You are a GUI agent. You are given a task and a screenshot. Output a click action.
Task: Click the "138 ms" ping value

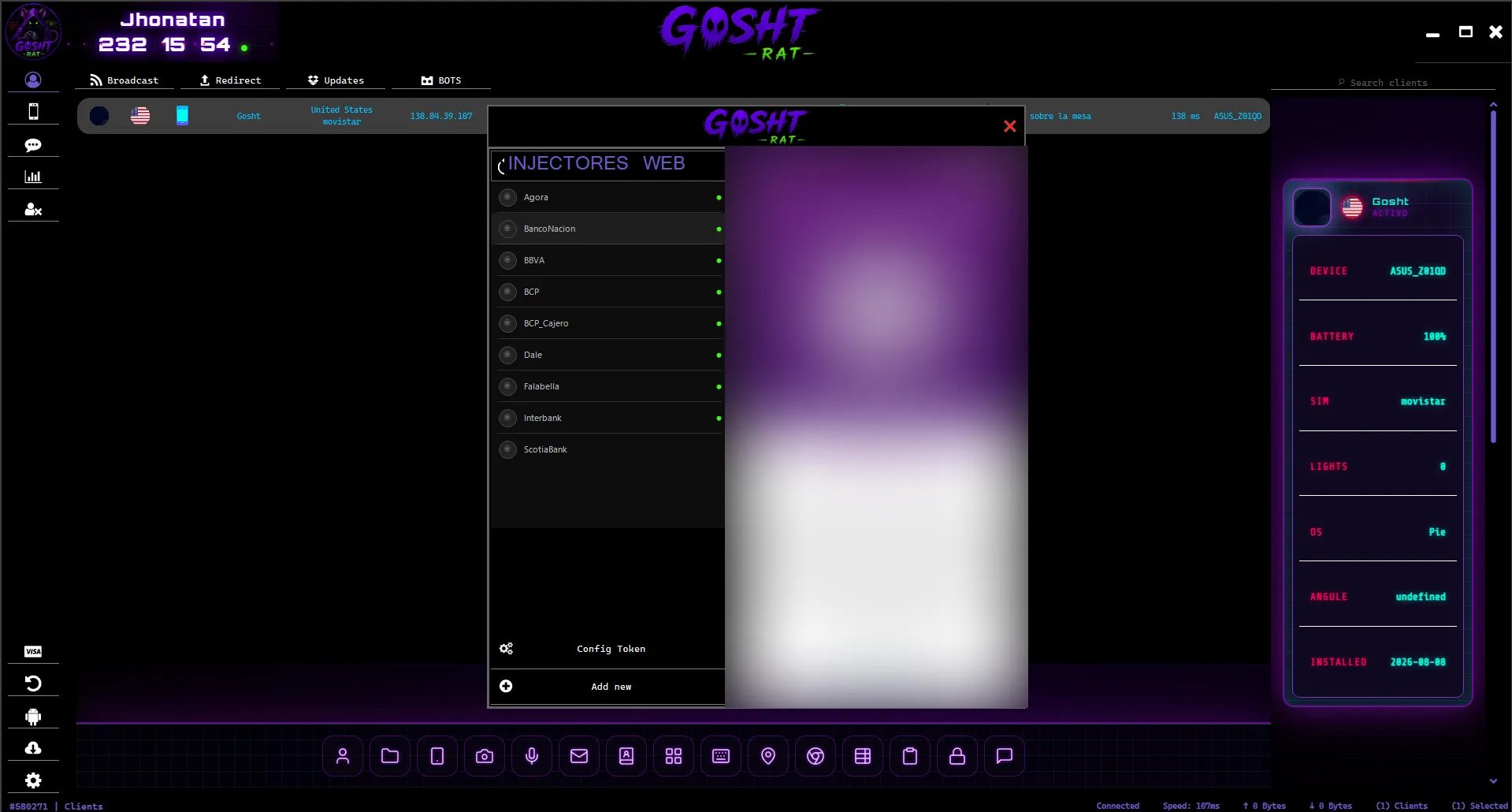click(x=1186, y=116)
